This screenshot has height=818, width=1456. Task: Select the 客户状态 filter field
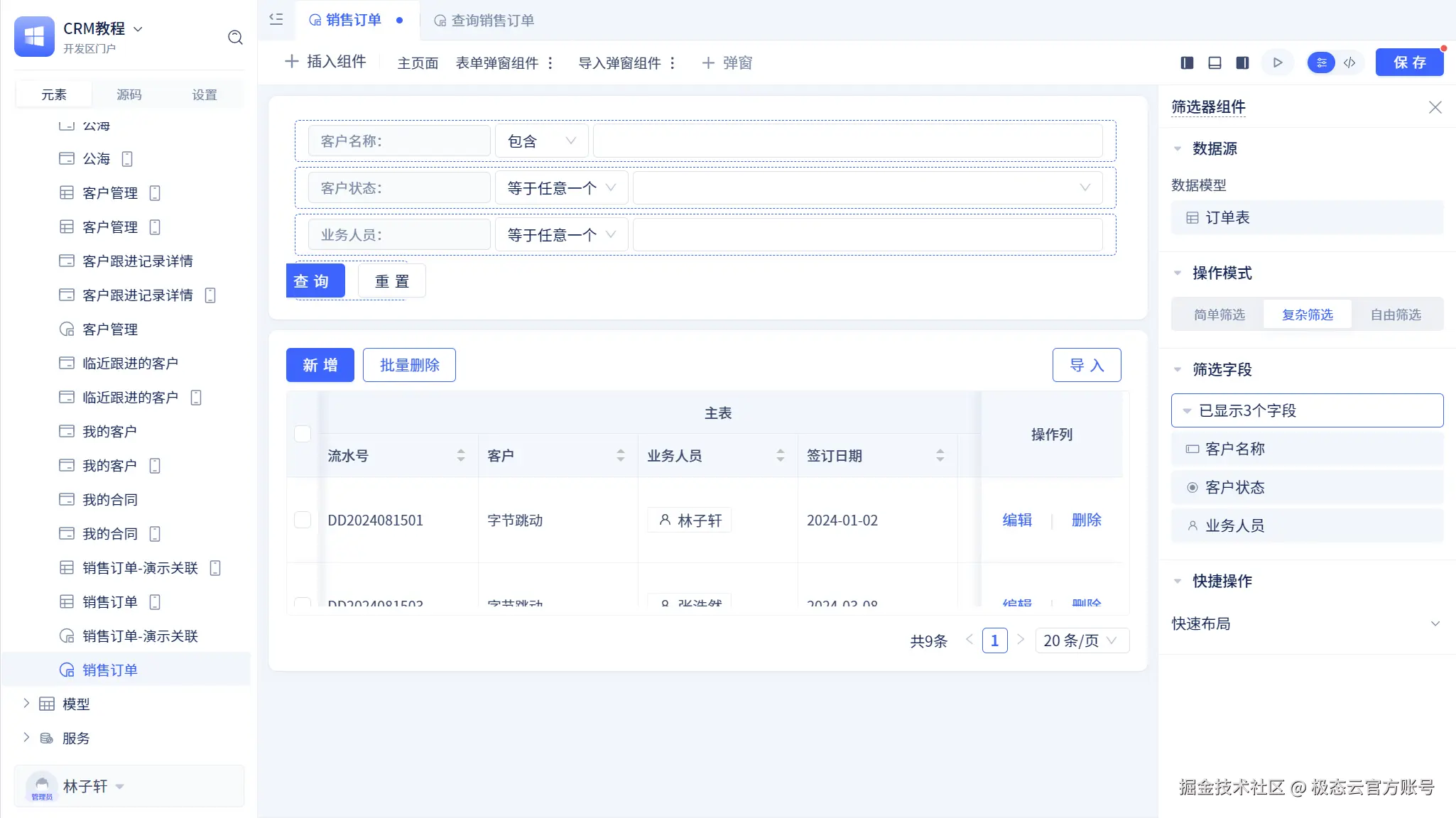pos(1307,487)
